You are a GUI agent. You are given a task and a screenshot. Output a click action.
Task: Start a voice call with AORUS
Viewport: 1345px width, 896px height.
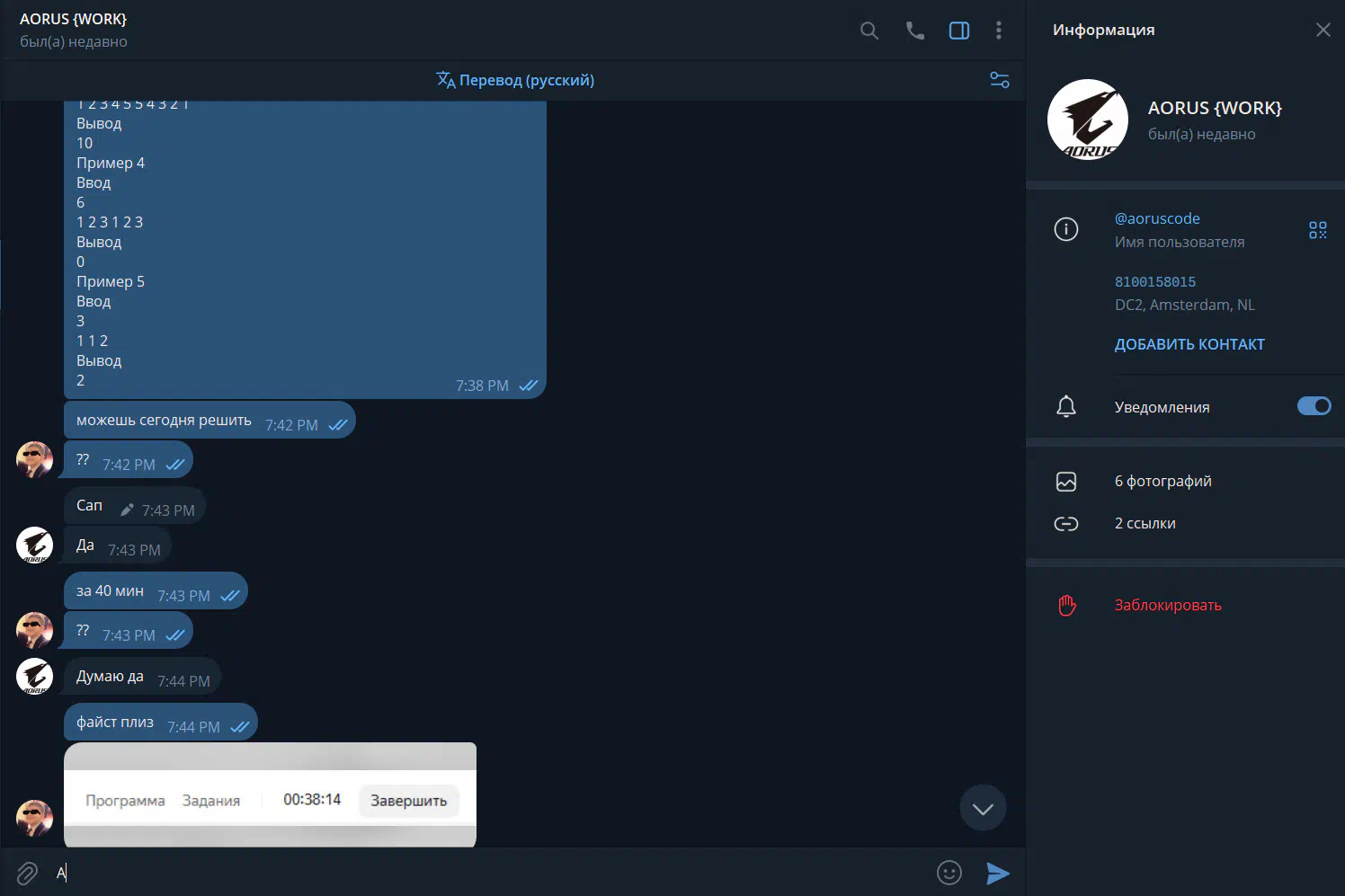click(914, 31)
